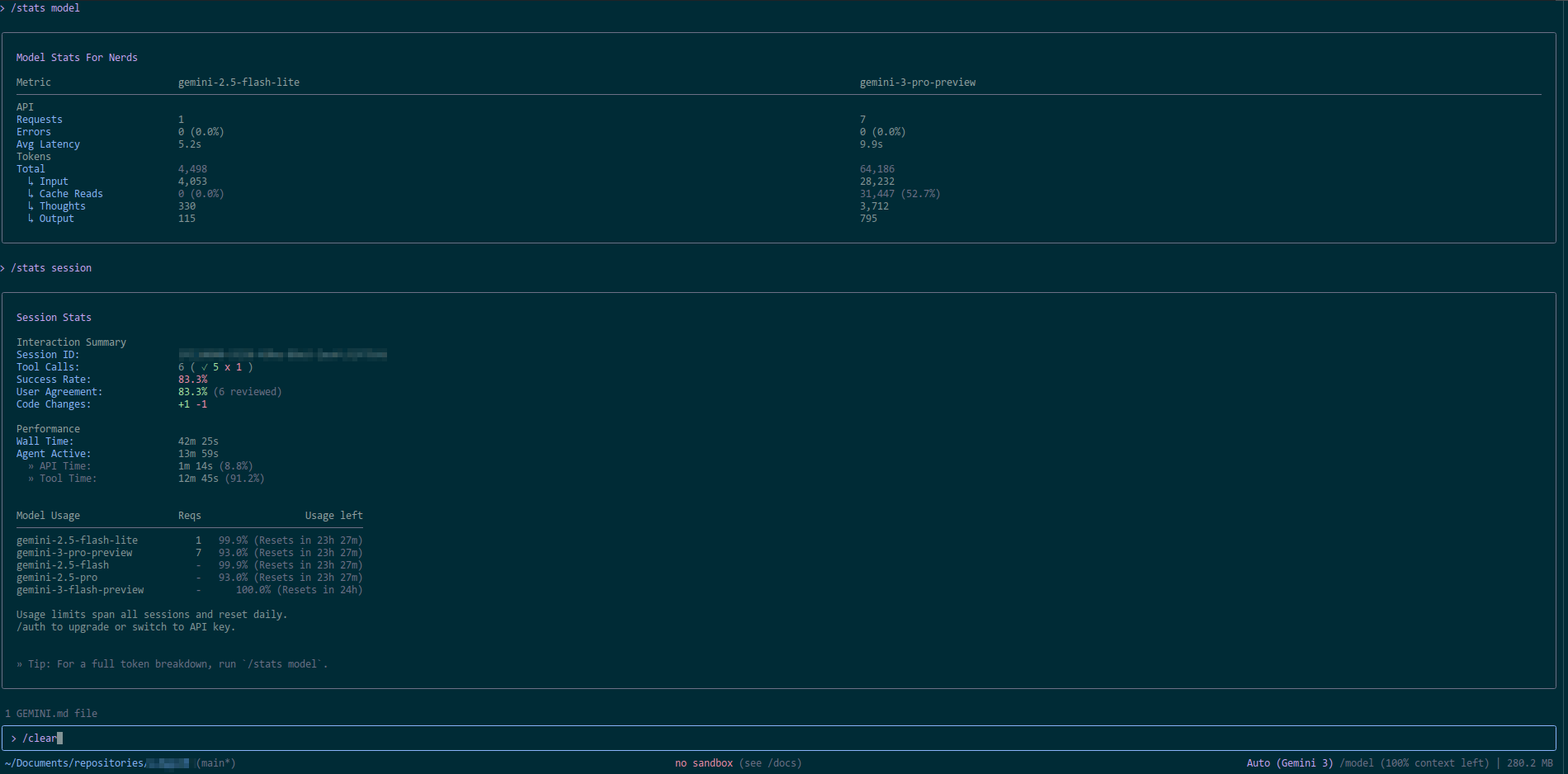Click the '1 GEMINI.md file' indicator

pos(51,714)
